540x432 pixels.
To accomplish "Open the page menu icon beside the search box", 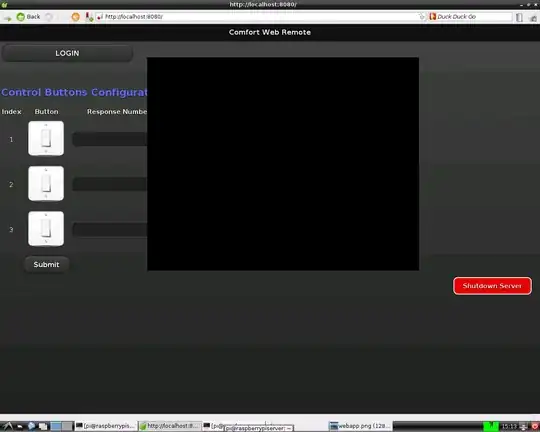I will pos(519,17).
